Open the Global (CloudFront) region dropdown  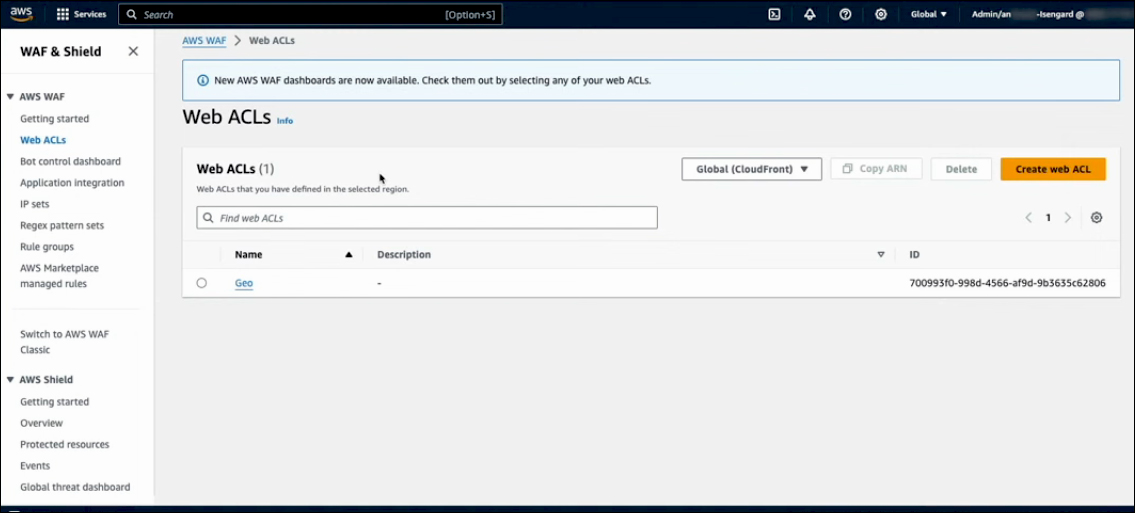tap(752, 169)
